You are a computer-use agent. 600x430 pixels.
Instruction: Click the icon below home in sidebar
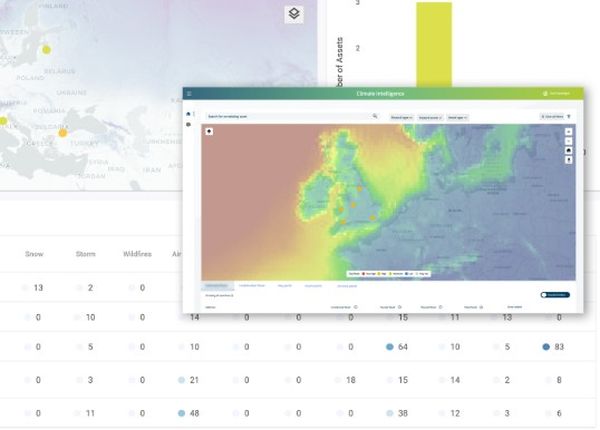tap(188, 125)
